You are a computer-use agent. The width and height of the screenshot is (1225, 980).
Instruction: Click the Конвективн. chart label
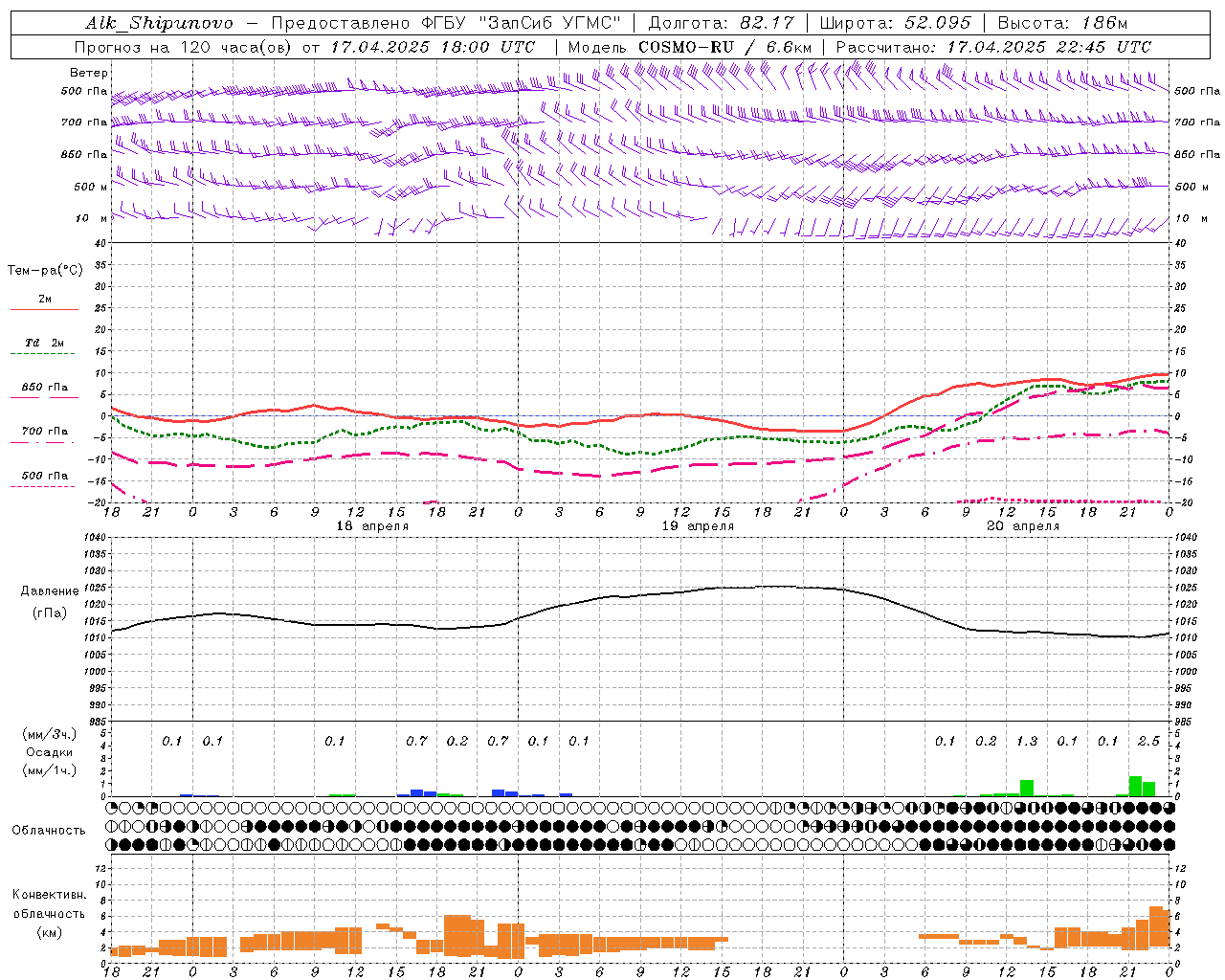point(49,895)
